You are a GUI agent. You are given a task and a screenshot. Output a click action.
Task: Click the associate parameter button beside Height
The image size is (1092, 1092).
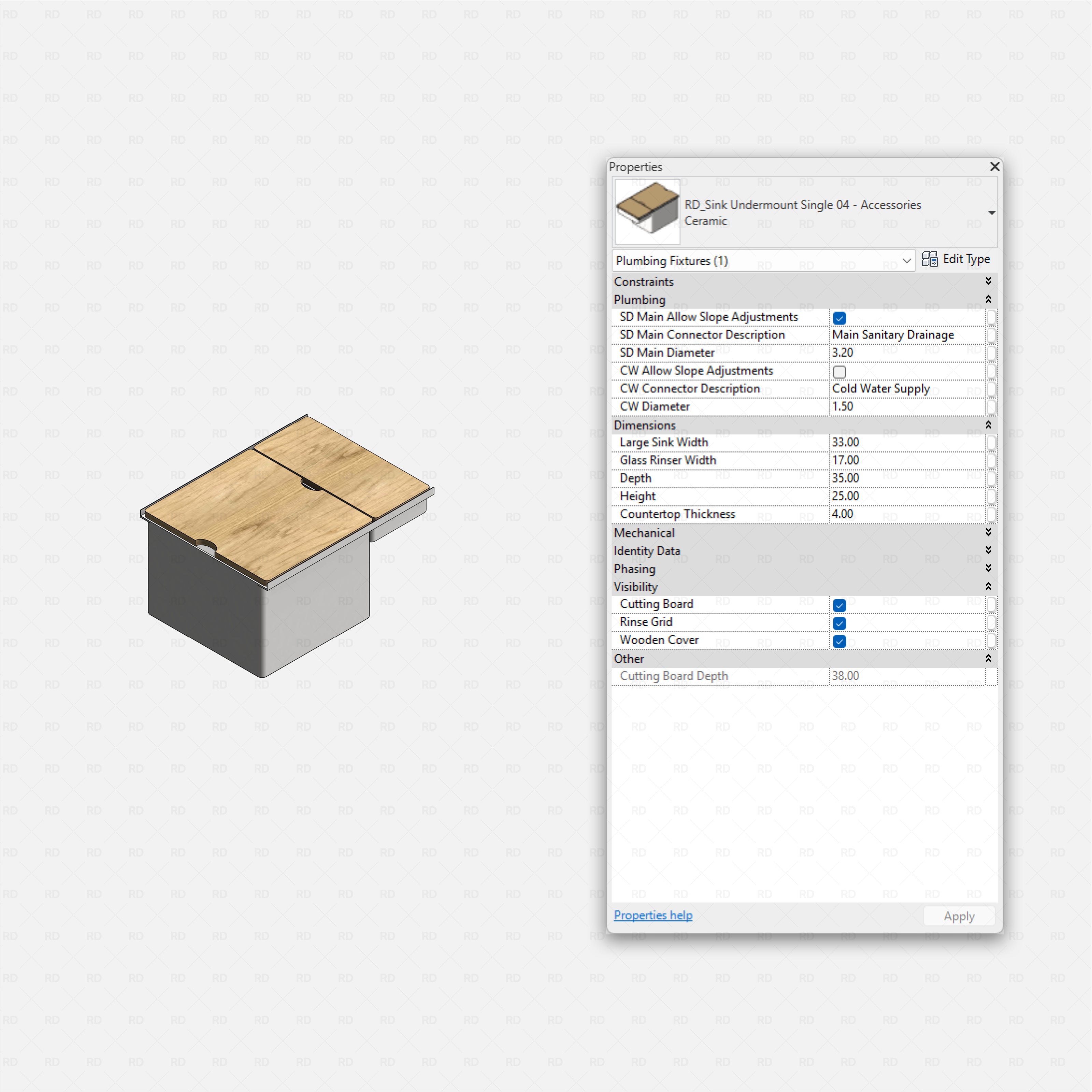click(x=992, y=496)
